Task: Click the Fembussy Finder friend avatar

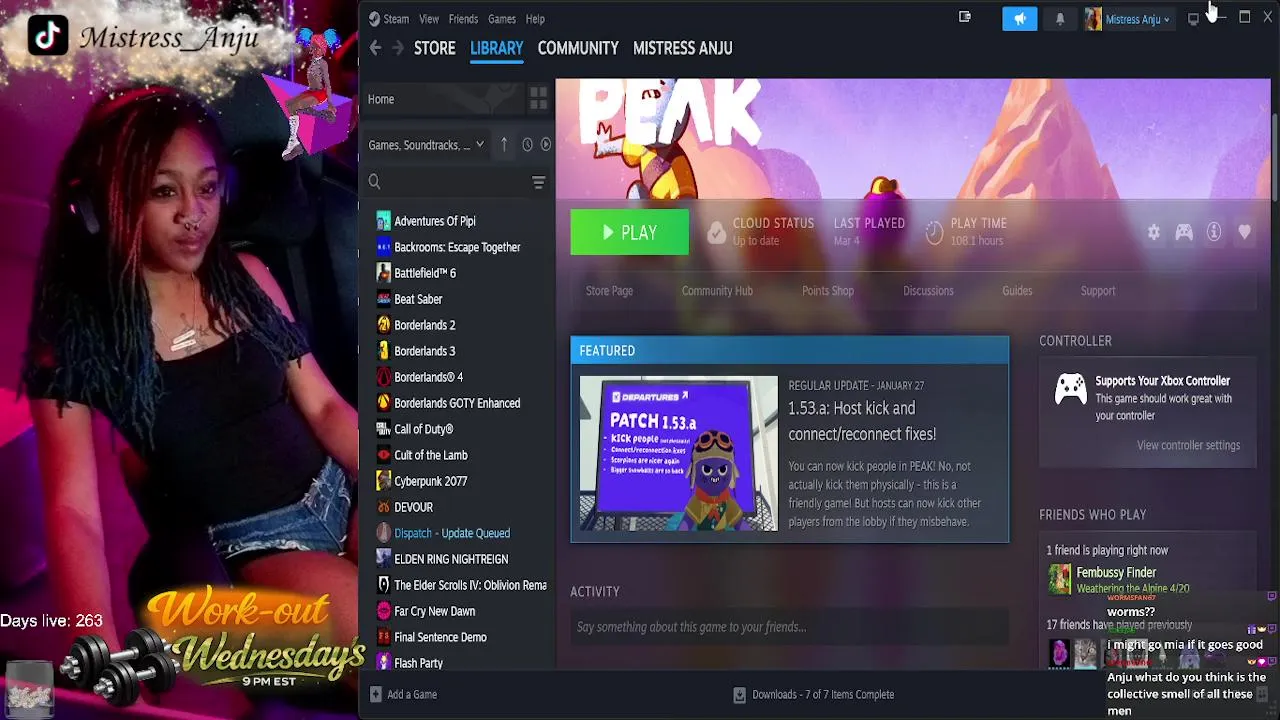Action: (1059, 579)
